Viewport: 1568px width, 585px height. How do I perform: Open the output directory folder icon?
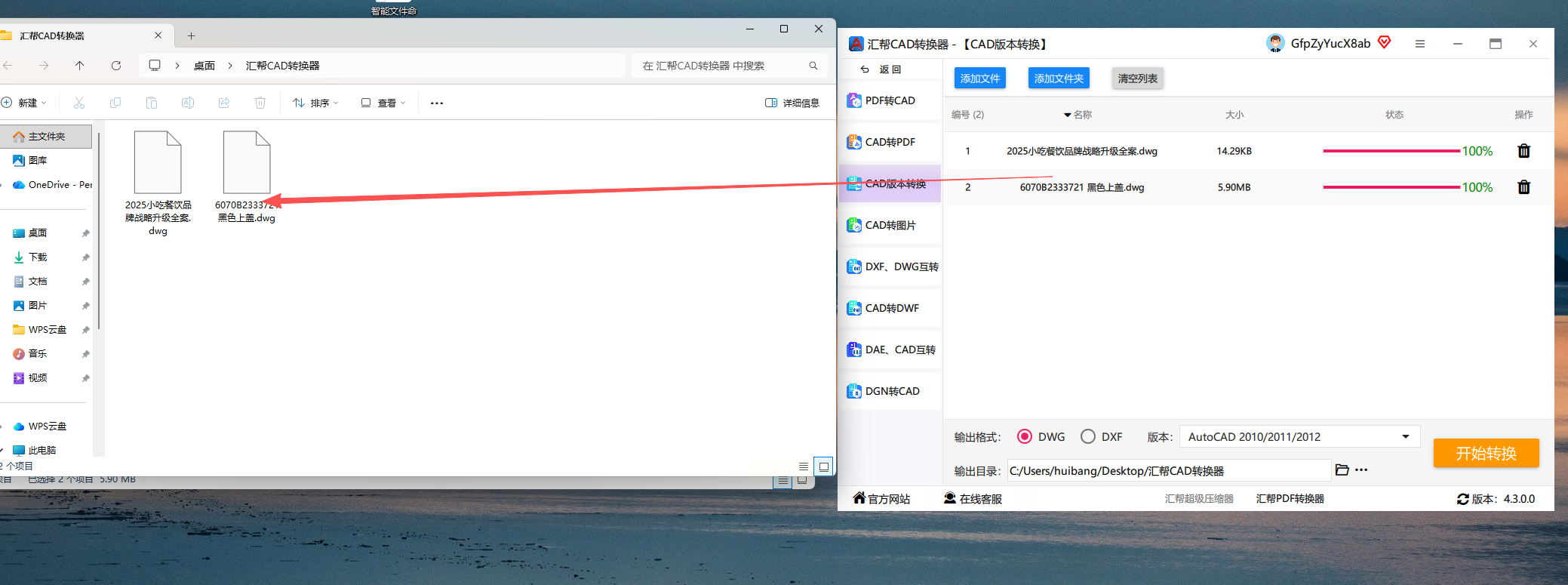click(x=1342, y=470)
